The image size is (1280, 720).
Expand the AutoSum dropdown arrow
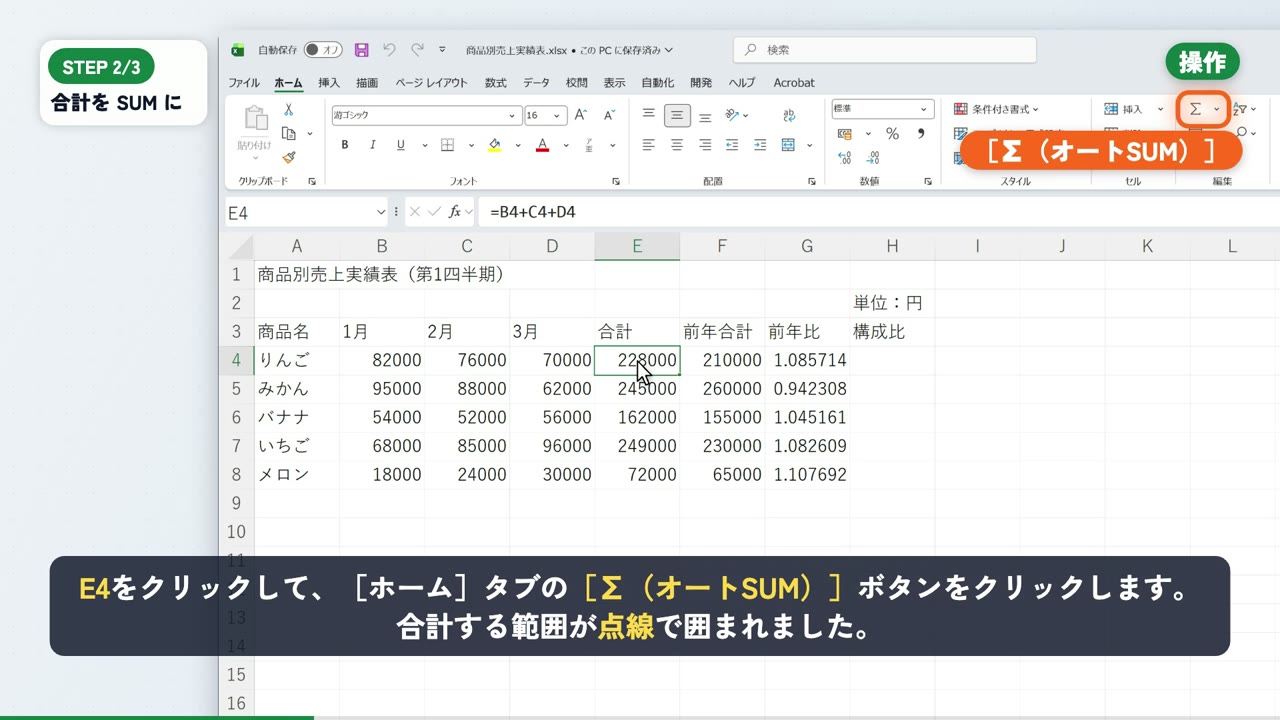click(x=1217, y=109)
